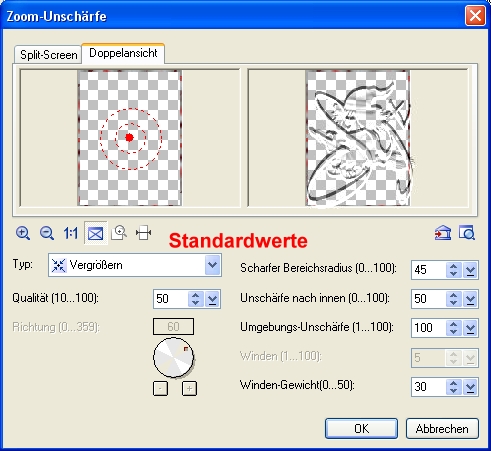Adjust the Umgebungs-Unschärfe spinner arrows
This screenshot has height=451, width=491.
453,328
